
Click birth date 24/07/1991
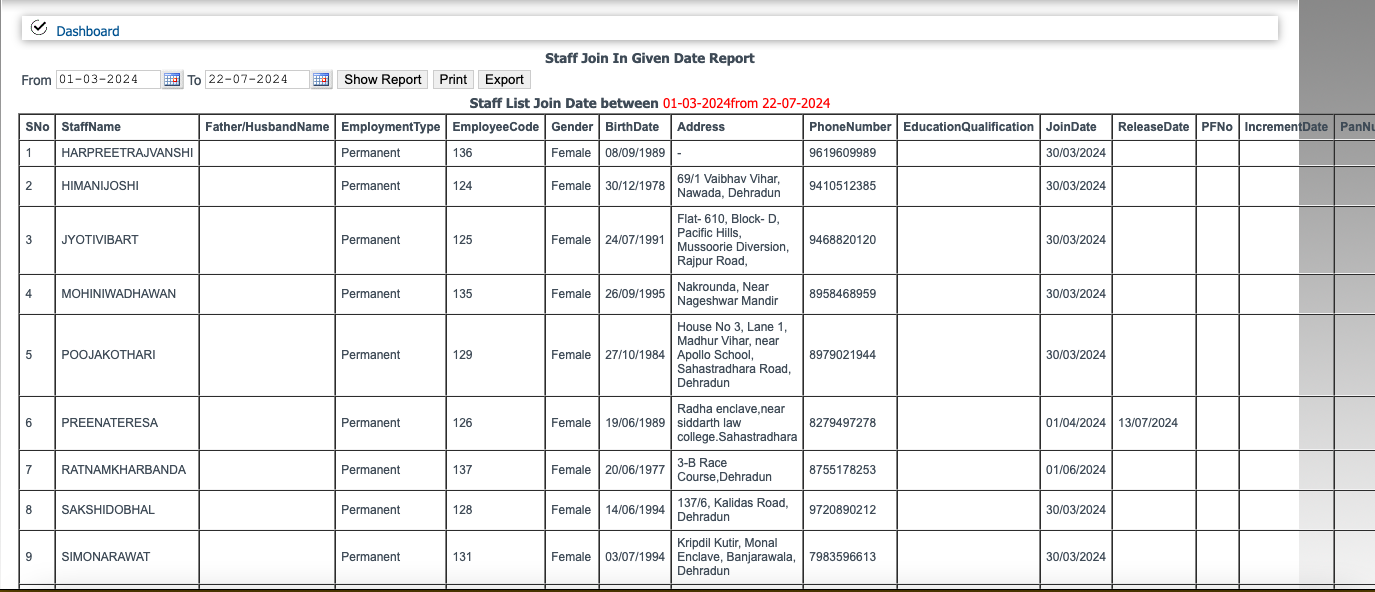tap(635, 240)
